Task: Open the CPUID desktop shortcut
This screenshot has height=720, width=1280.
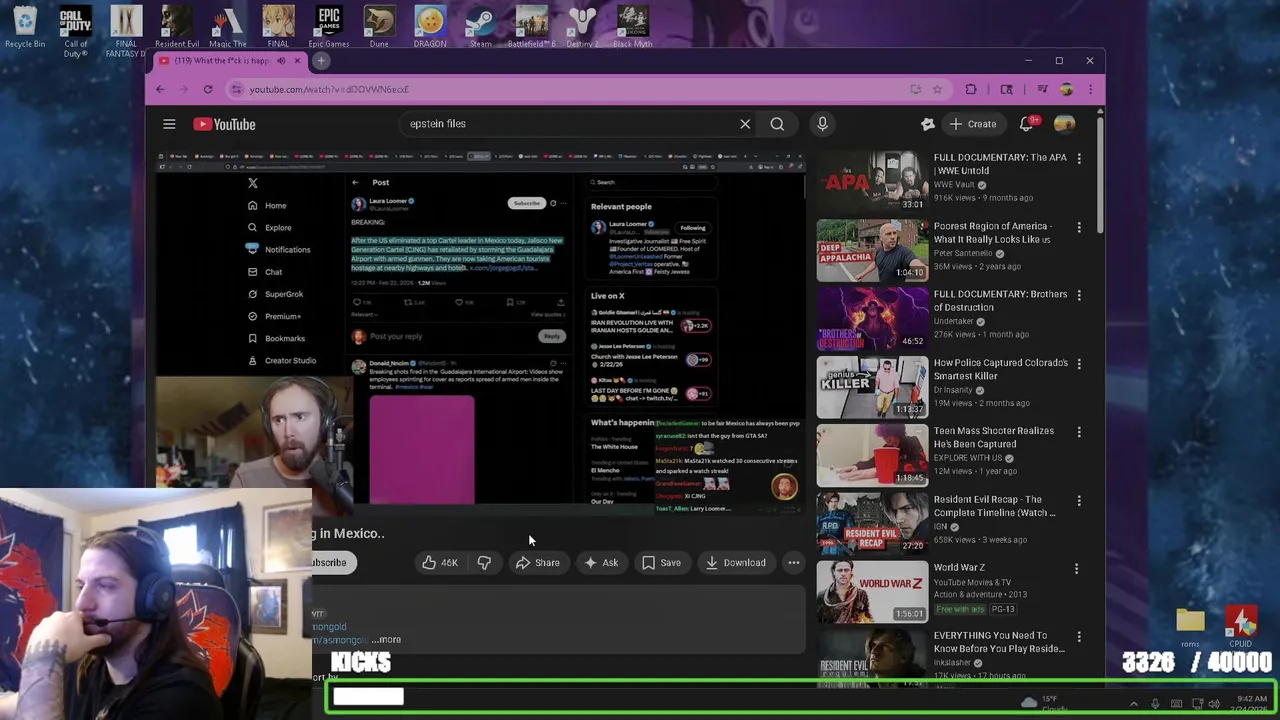Action: tap(1241, 627)
